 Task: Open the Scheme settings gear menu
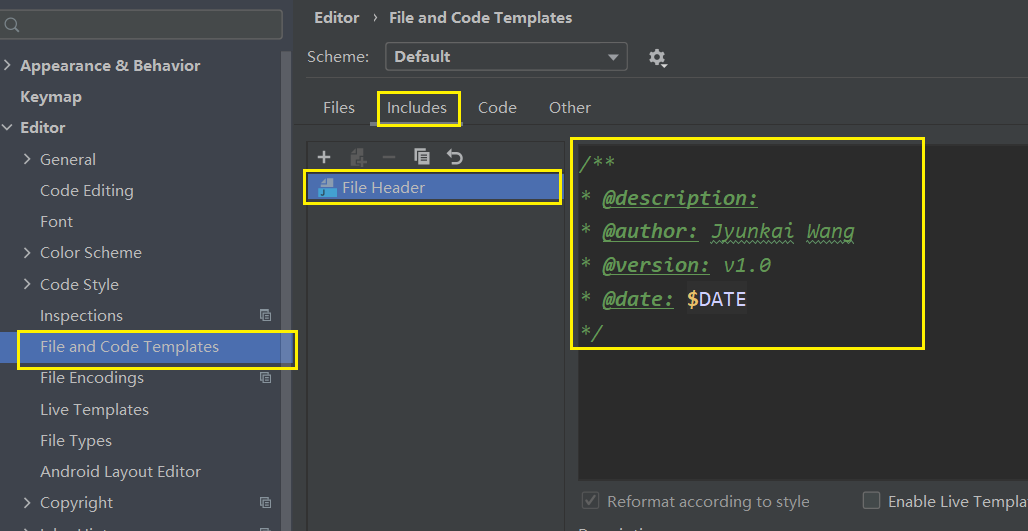tap(657, 57)
